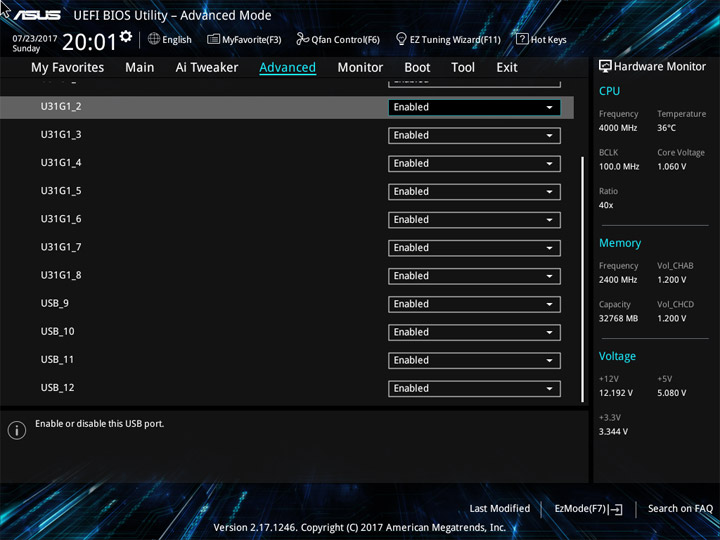Click CPU temperature value 36°C
Viewport: 720px width, 540px height.
(x=666, y=128)
